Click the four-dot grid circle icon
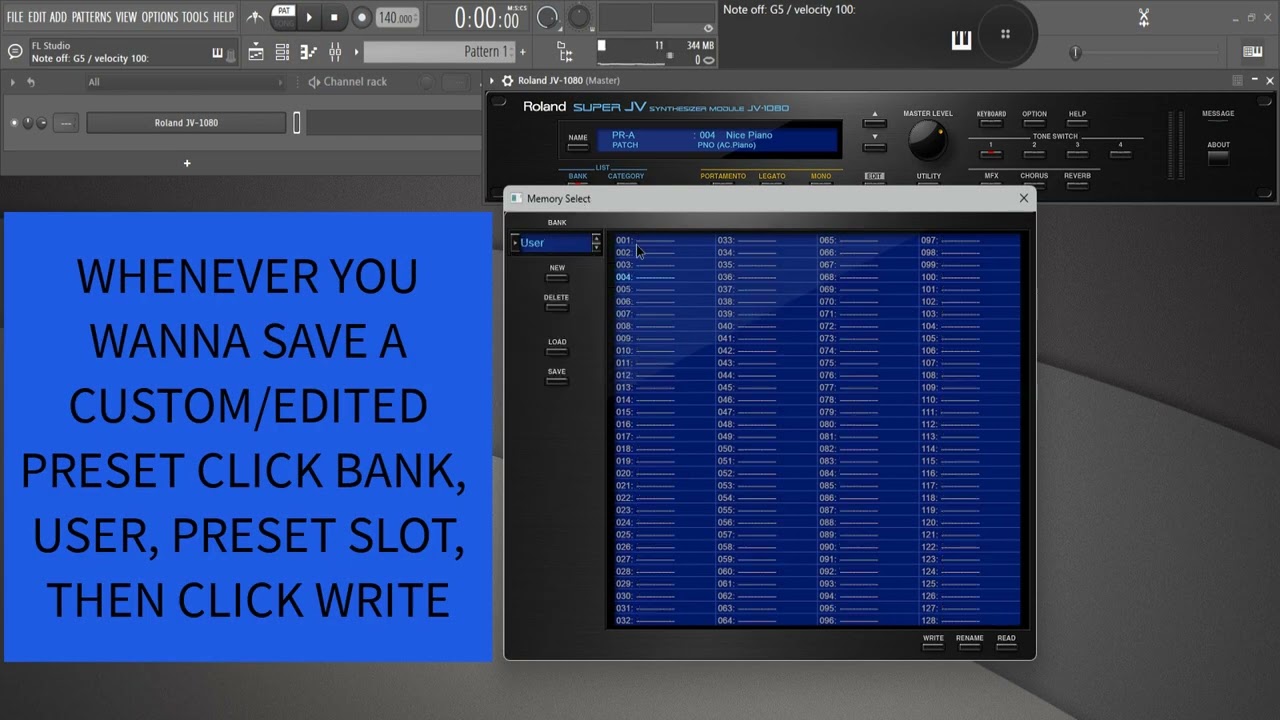The image size is (1280, 720). [x=1005, y=34]
